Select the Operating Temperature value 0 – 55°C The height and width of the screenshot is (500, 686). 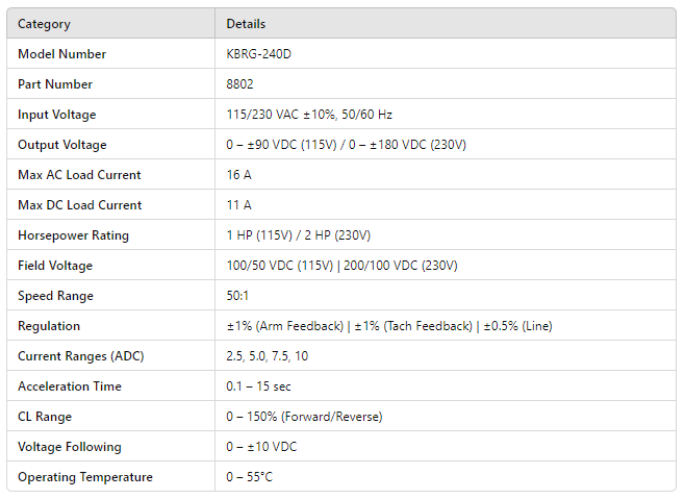(249, 477)
